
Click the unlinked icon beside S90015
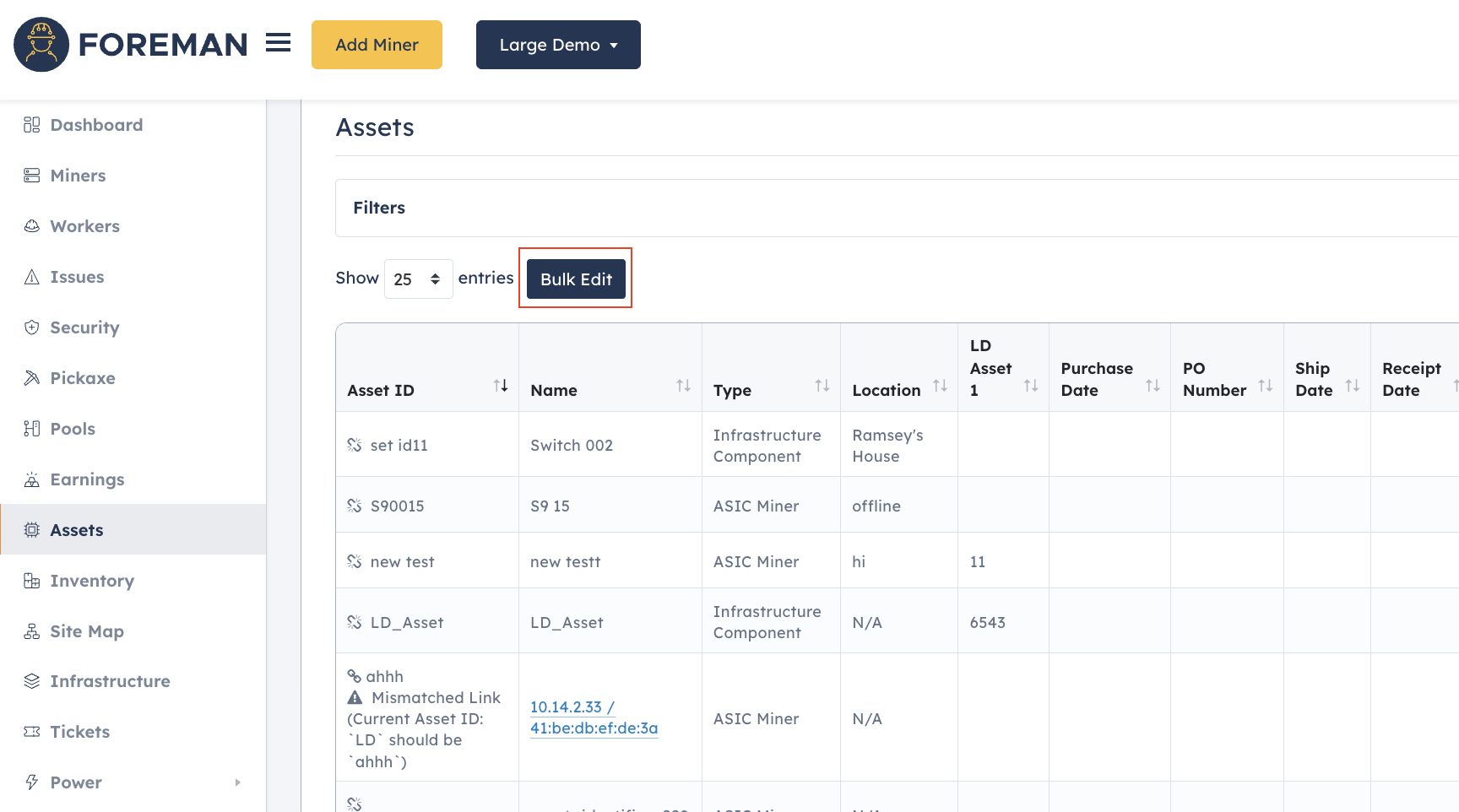pyautogui.click(x=355, y=506)
